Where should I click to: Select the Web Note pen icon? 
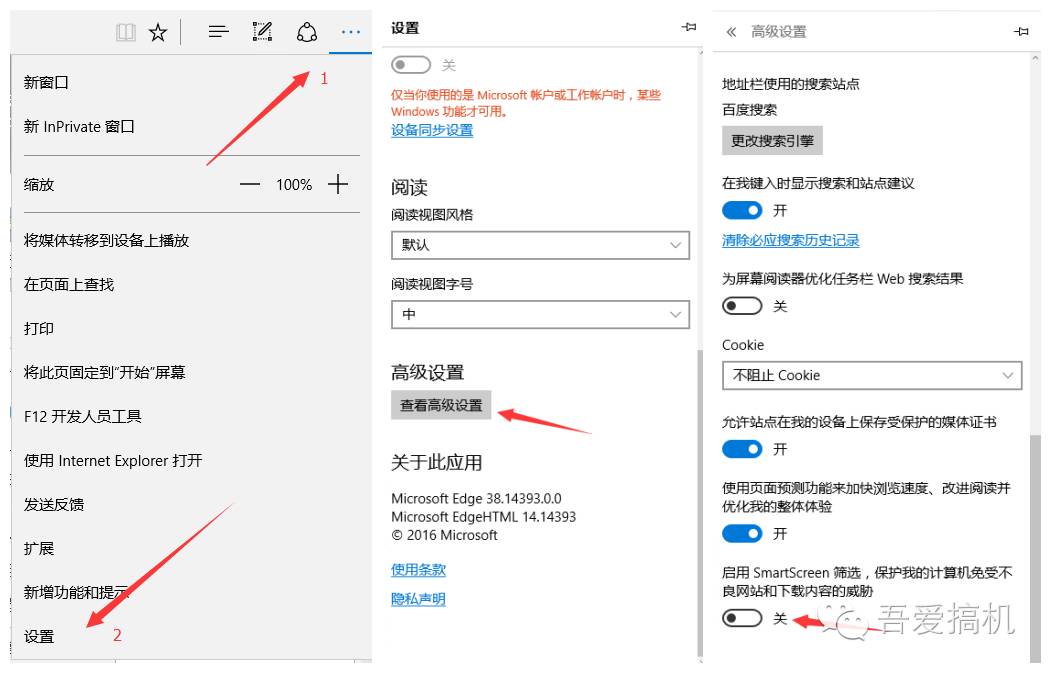[261, 31]
